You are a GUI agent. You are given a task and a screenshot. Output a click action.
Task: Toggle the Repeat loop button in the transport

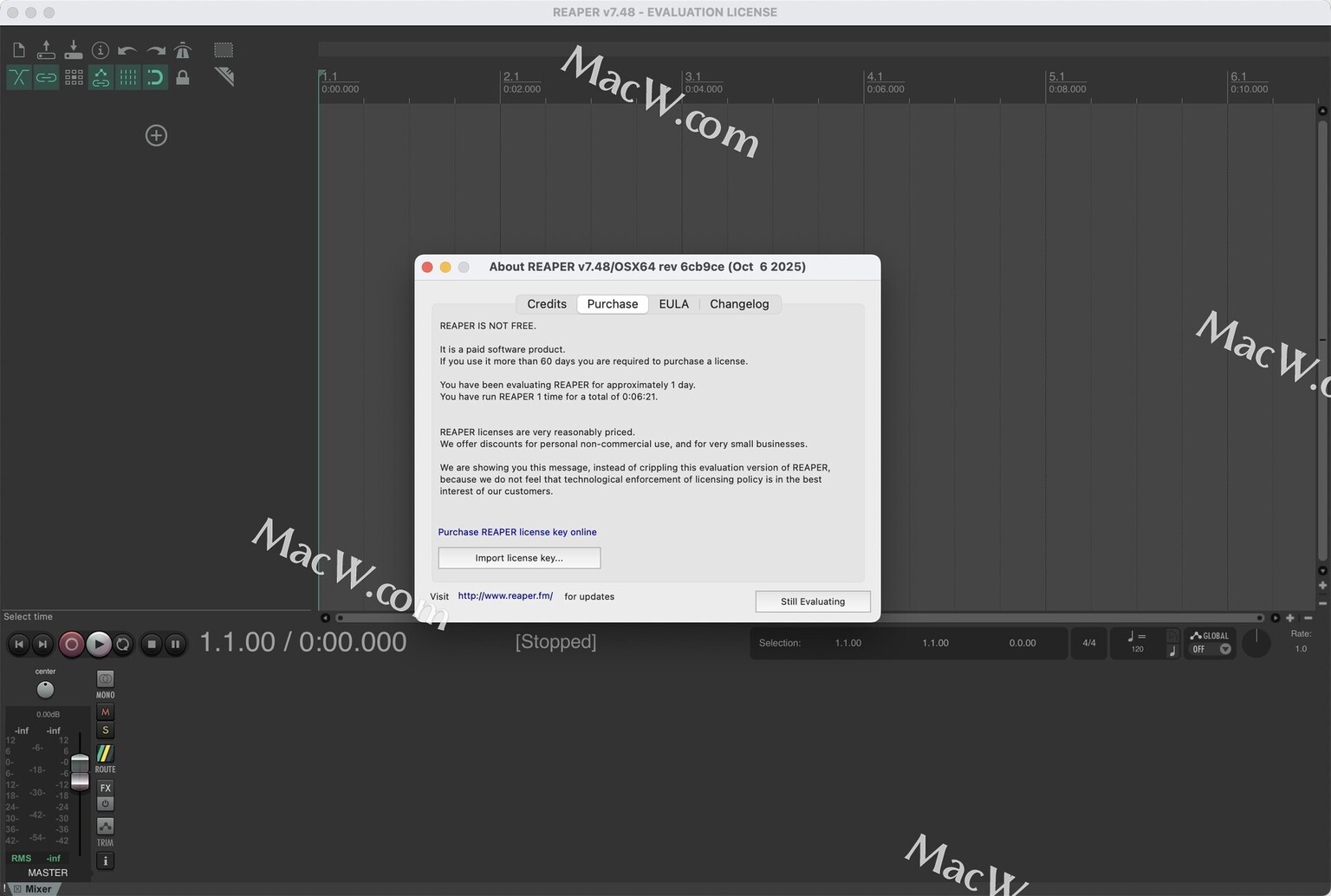[x=123, y=644]
